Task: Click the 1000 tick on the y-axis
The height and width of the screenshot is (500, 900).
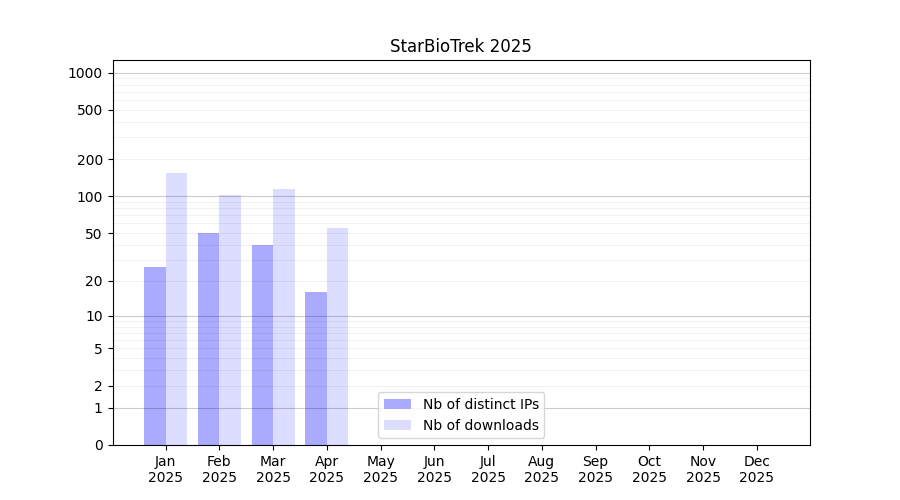Action: pyautogui.click(x=85, y=73)
